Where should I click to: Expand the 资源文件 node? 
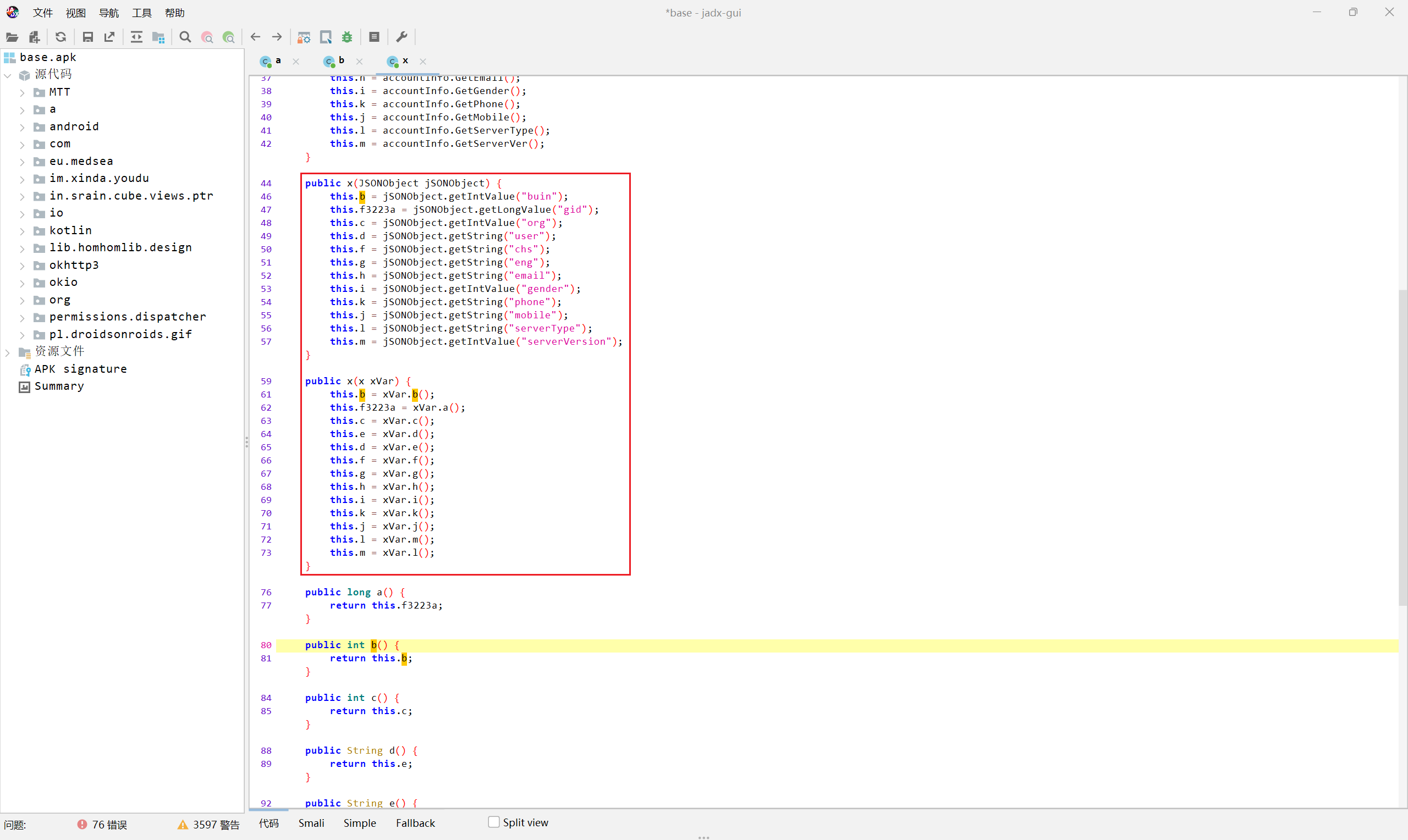coord(7,352)
